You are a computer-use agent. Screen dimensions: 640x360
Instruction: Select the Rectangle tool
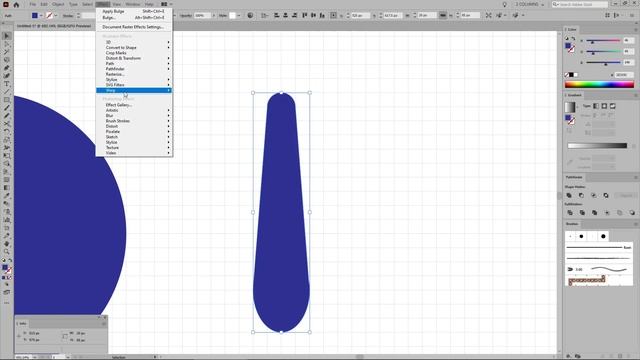tap(7, 100)
